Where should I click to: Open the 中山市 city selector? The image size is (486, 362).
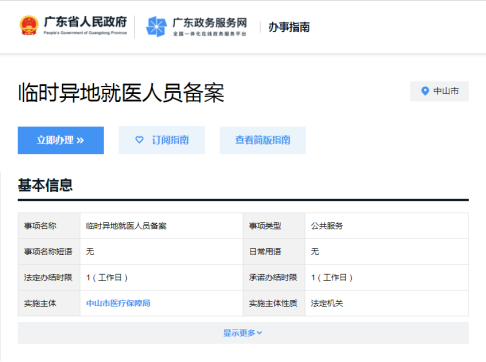click(439, 91)
